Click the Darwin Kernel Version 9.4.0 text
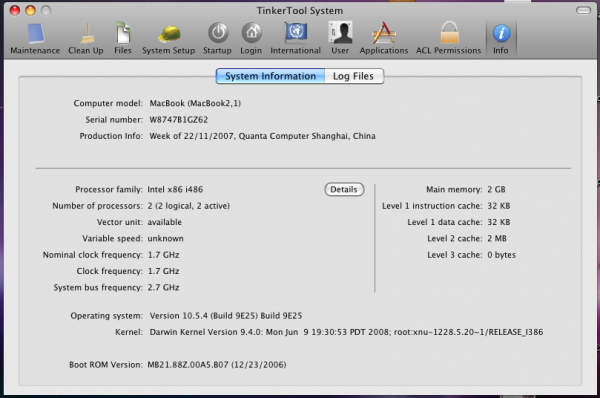600x398 pixels. (x=346, y=332)
